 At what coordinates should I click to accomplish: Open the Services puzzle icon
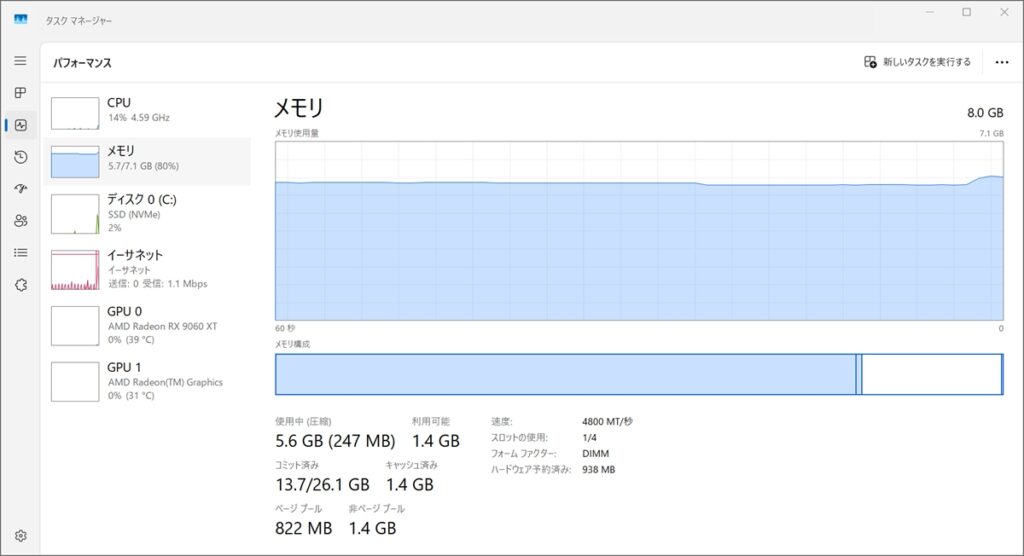[20, 285]
